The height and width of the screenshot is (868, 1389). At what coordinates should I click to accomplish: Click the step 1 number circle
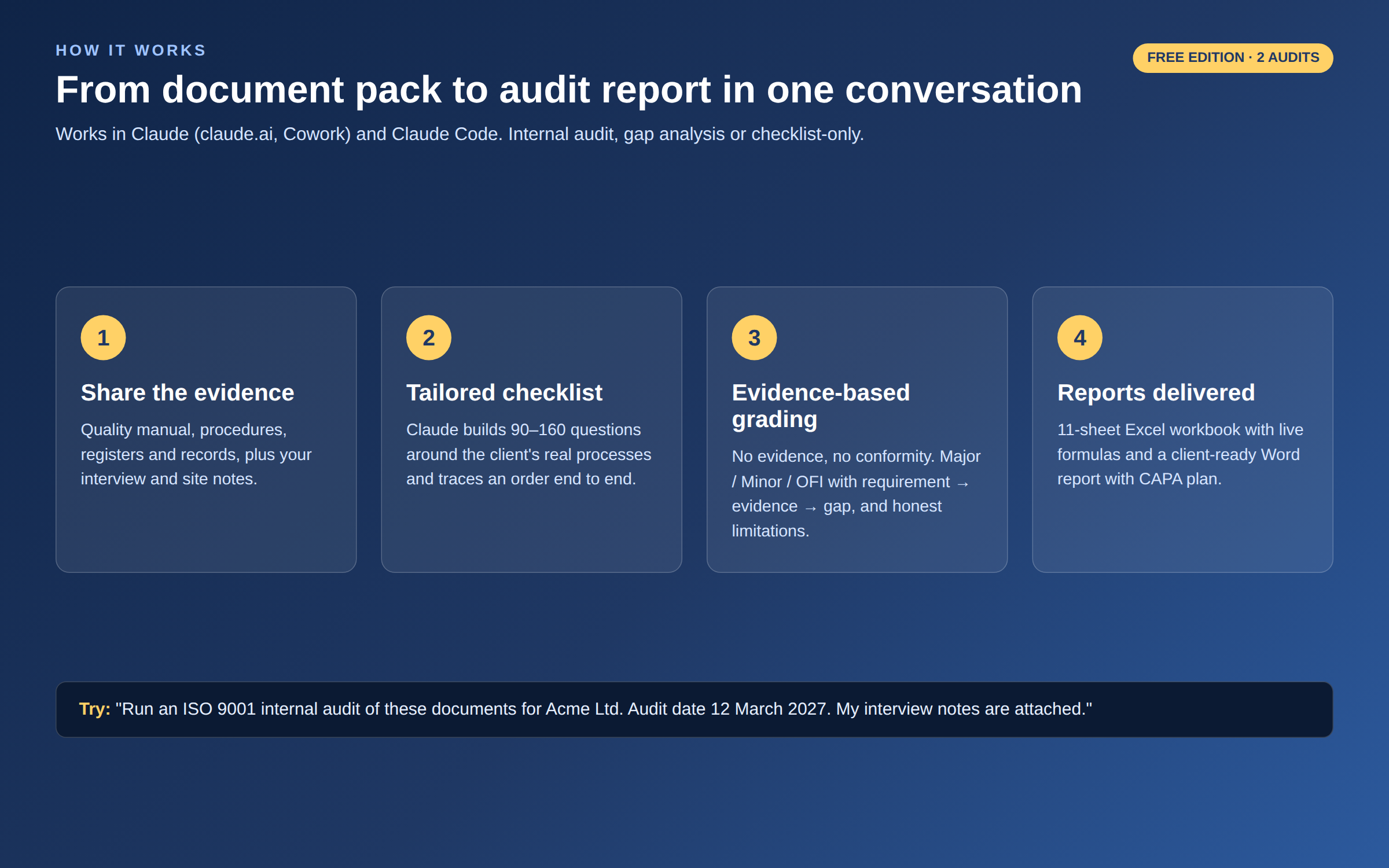click(103, 337)
